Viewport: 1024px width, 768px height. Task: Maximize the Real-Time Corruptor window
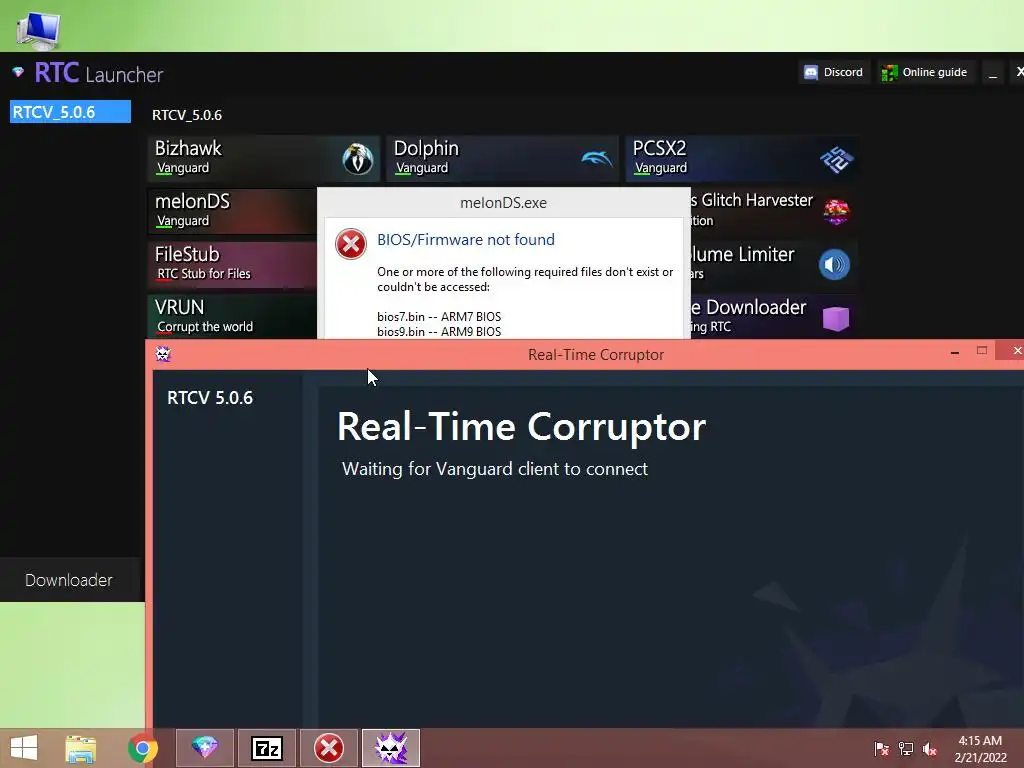tap(982, 351)
